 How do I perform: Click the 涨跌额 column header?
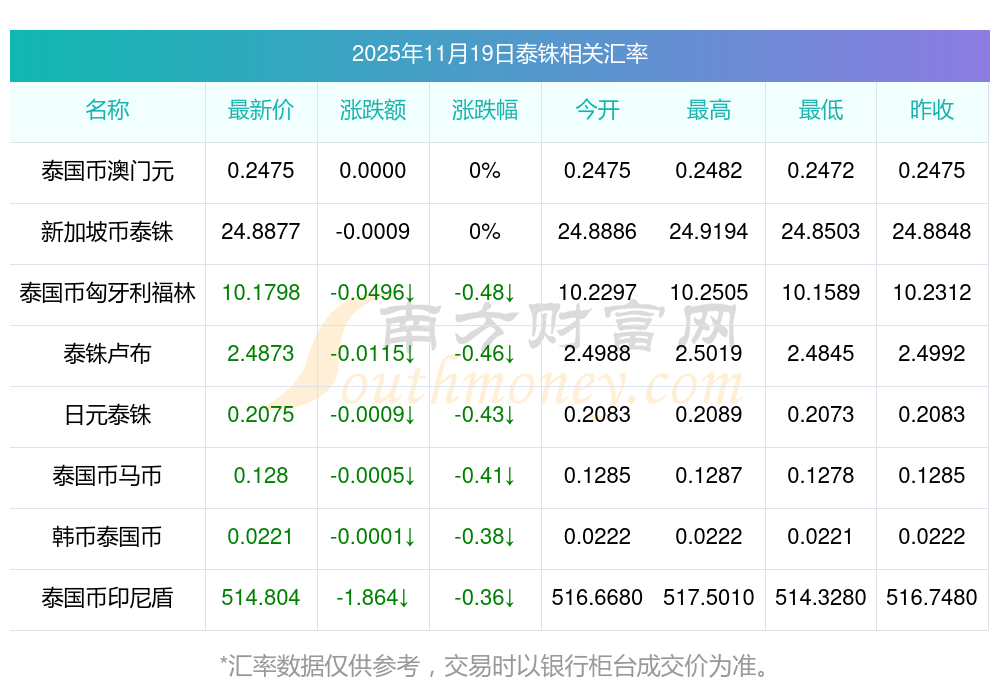click(x=373, y=111)
